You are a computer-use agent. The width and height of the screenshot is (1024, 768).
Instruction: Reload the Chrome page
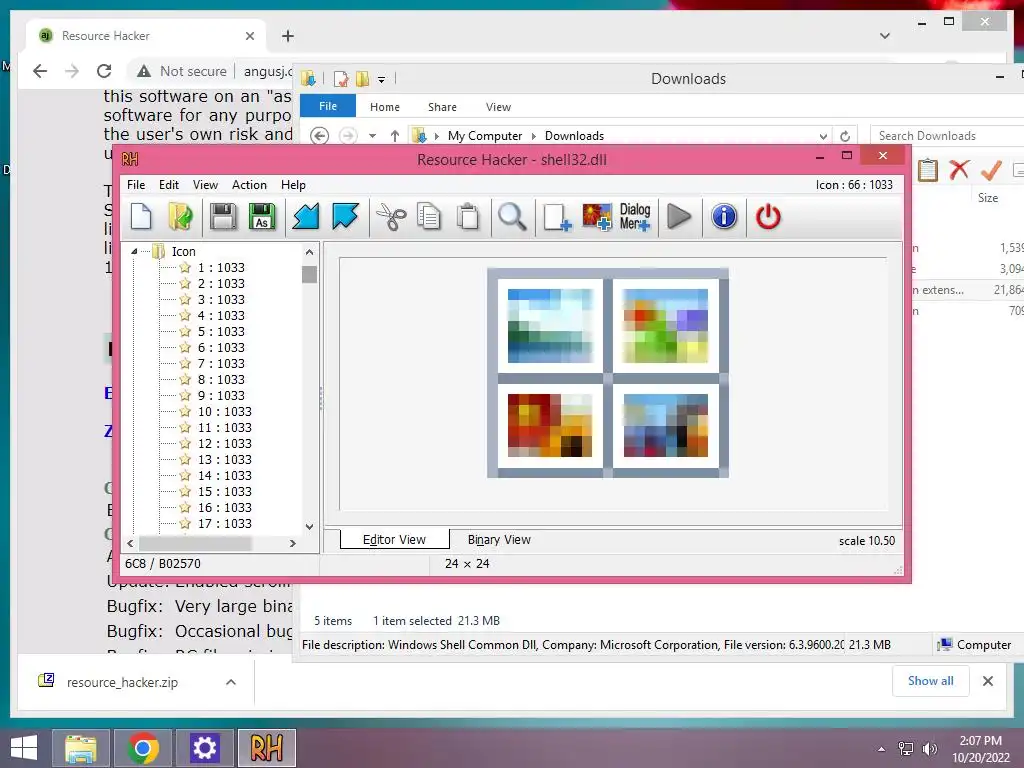click(104, 71)
